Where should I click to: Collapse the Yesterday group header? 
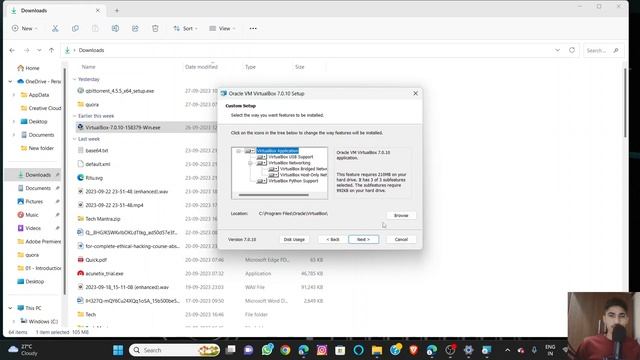(x=75, y=80)
